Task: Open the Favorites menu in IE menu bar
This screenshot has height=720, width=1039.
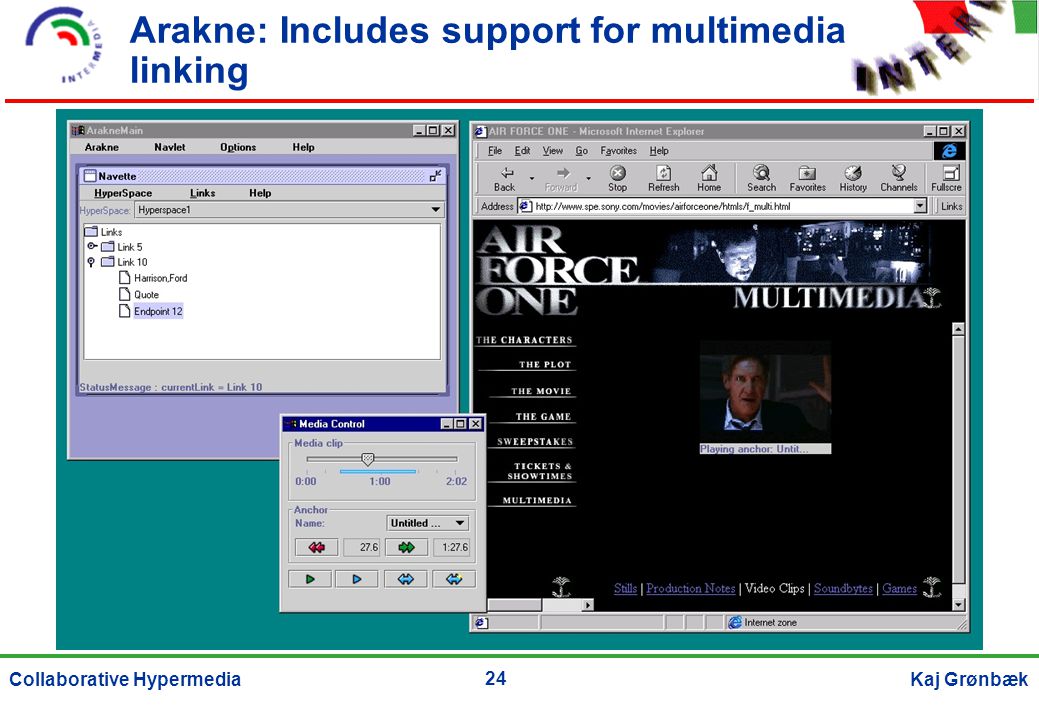Action: point(618,150)
